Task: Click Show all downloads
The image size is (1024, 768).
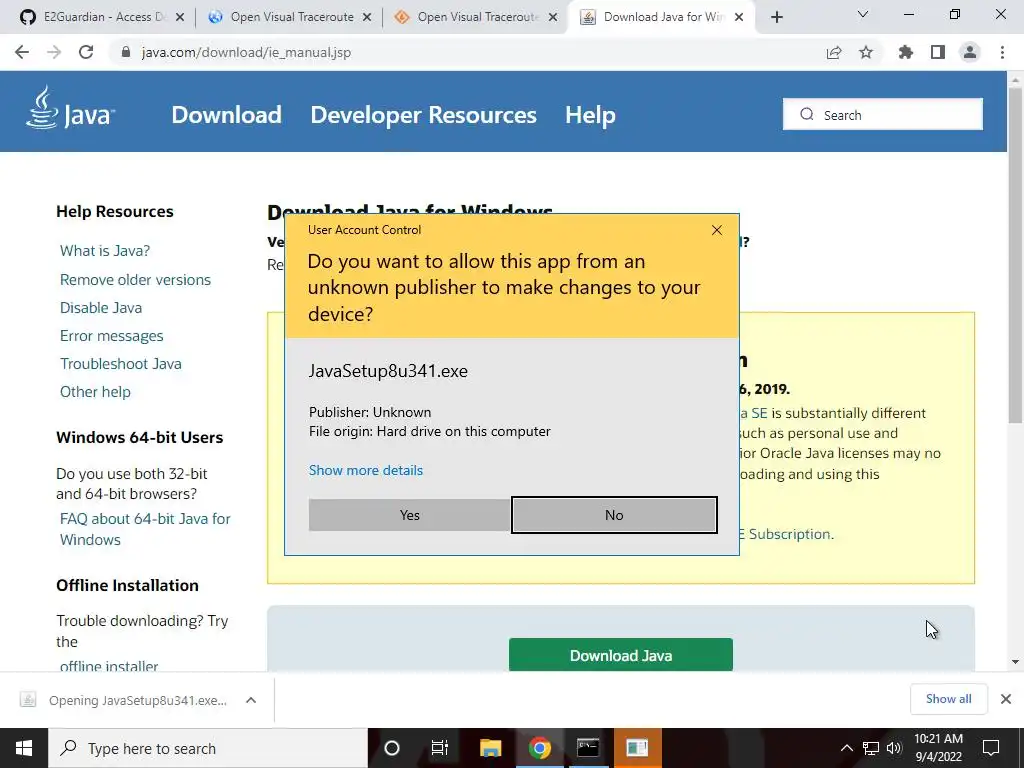Action: tap(948, 699)
